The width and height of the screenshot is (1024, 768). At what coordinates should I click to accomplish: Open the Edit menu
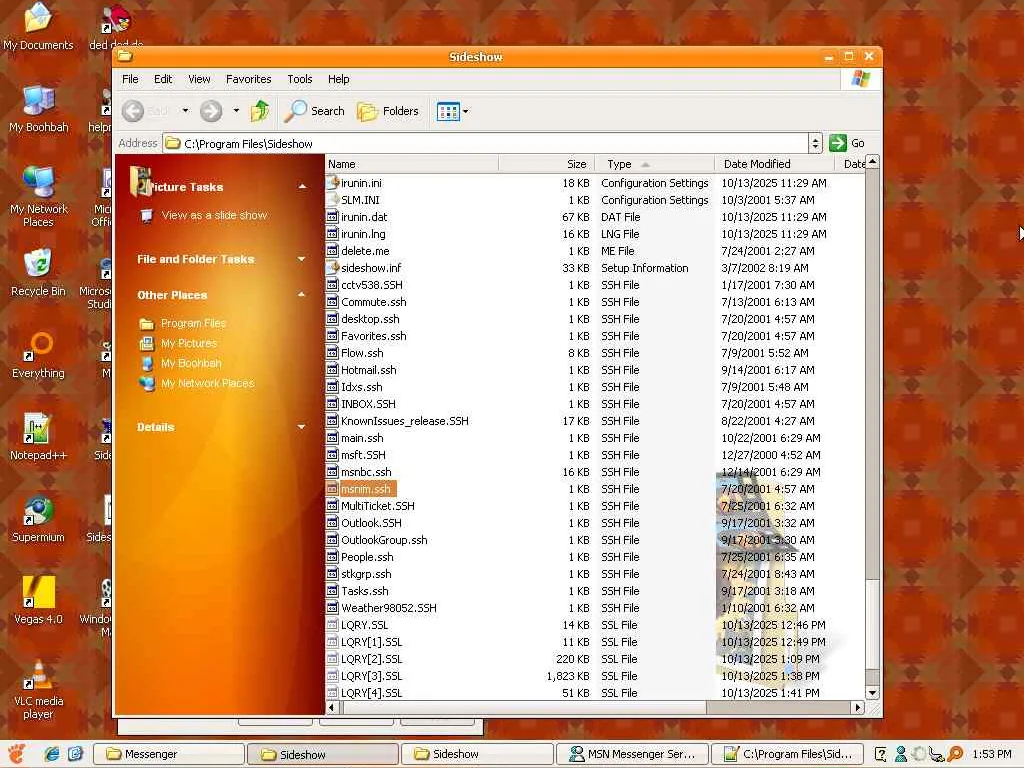tap(163, 79)
